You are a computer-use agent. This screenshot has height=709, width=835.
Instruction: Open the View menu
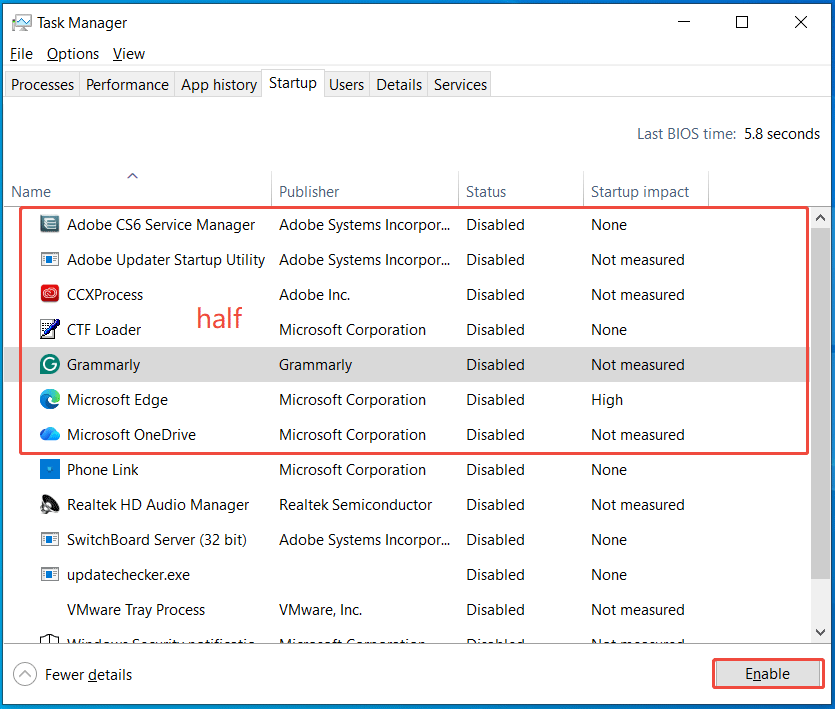(128, 53)
